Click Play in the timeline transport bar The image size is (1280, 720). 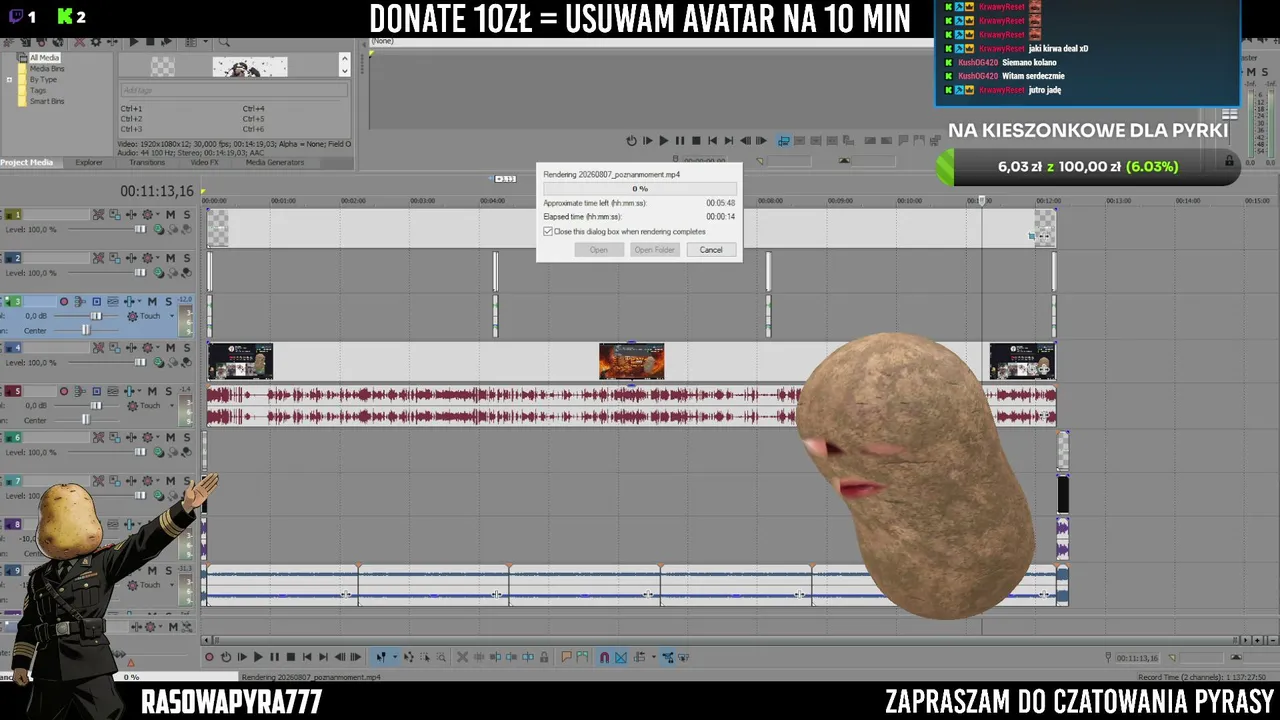pyautogui.click(x=258, y=657)
